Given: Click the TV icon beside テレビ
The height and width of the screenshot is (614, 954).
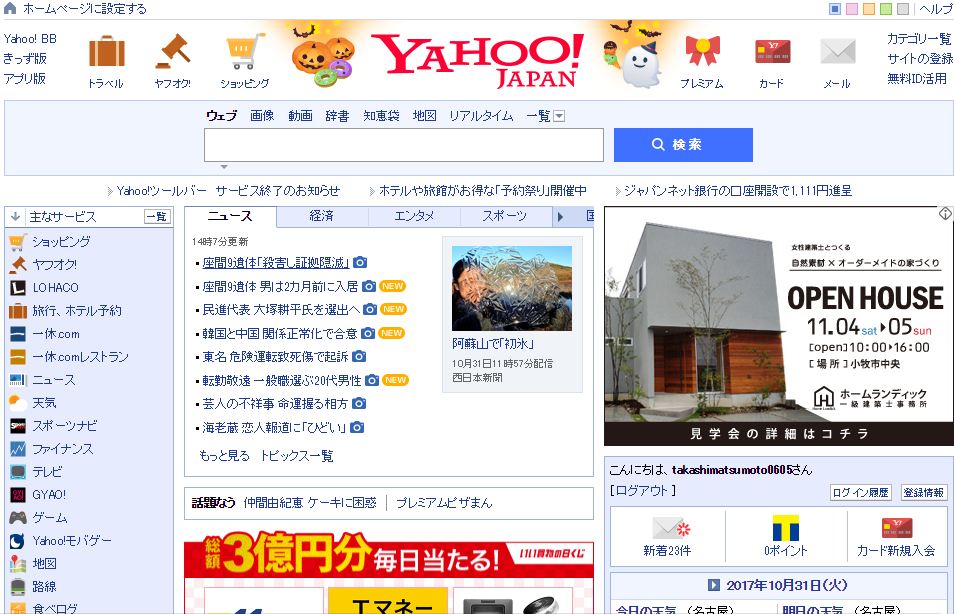Looking at the screenshot, I should pyautogui.click(x=18, y=472).
